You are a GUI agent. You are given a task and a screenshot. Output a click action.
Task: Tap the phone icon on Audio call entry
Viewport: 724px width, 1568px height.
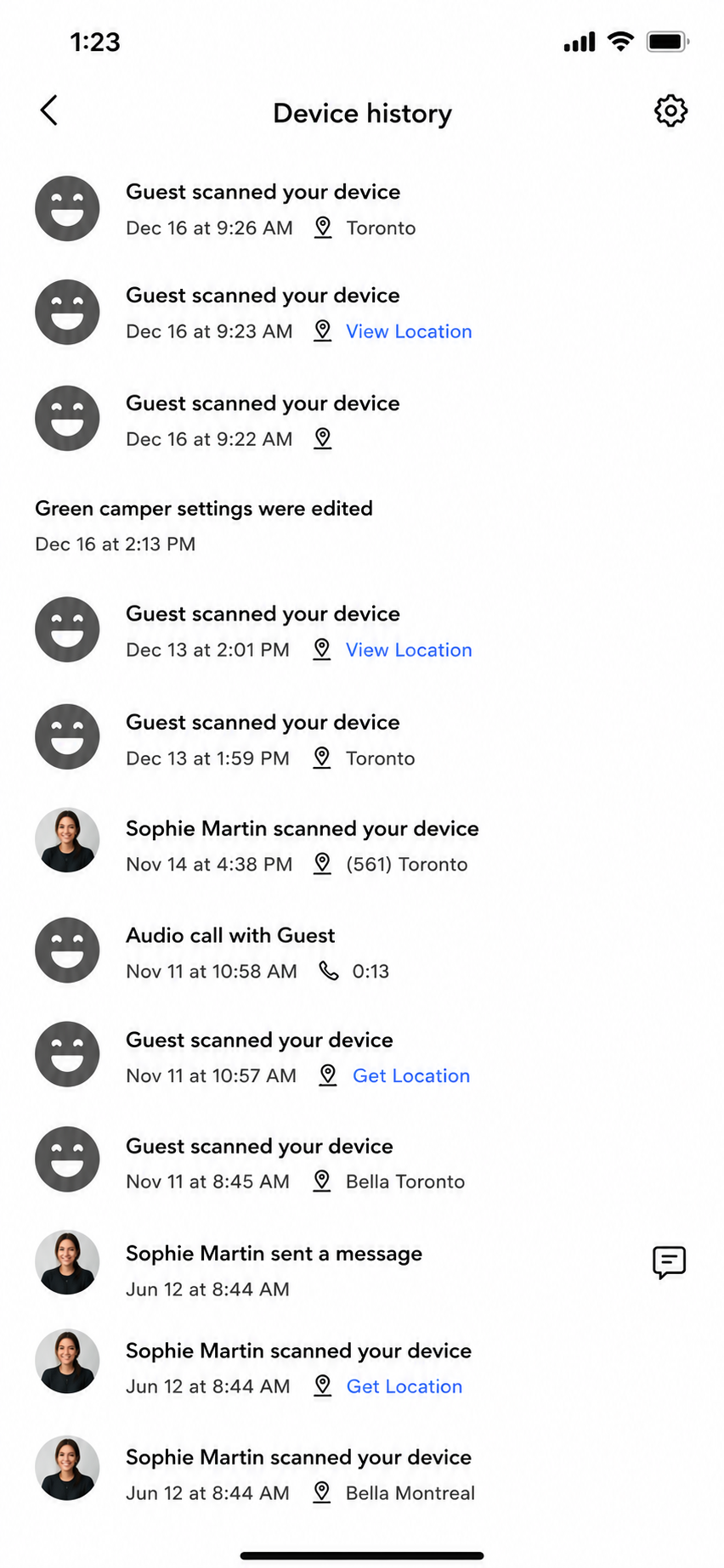329,971
